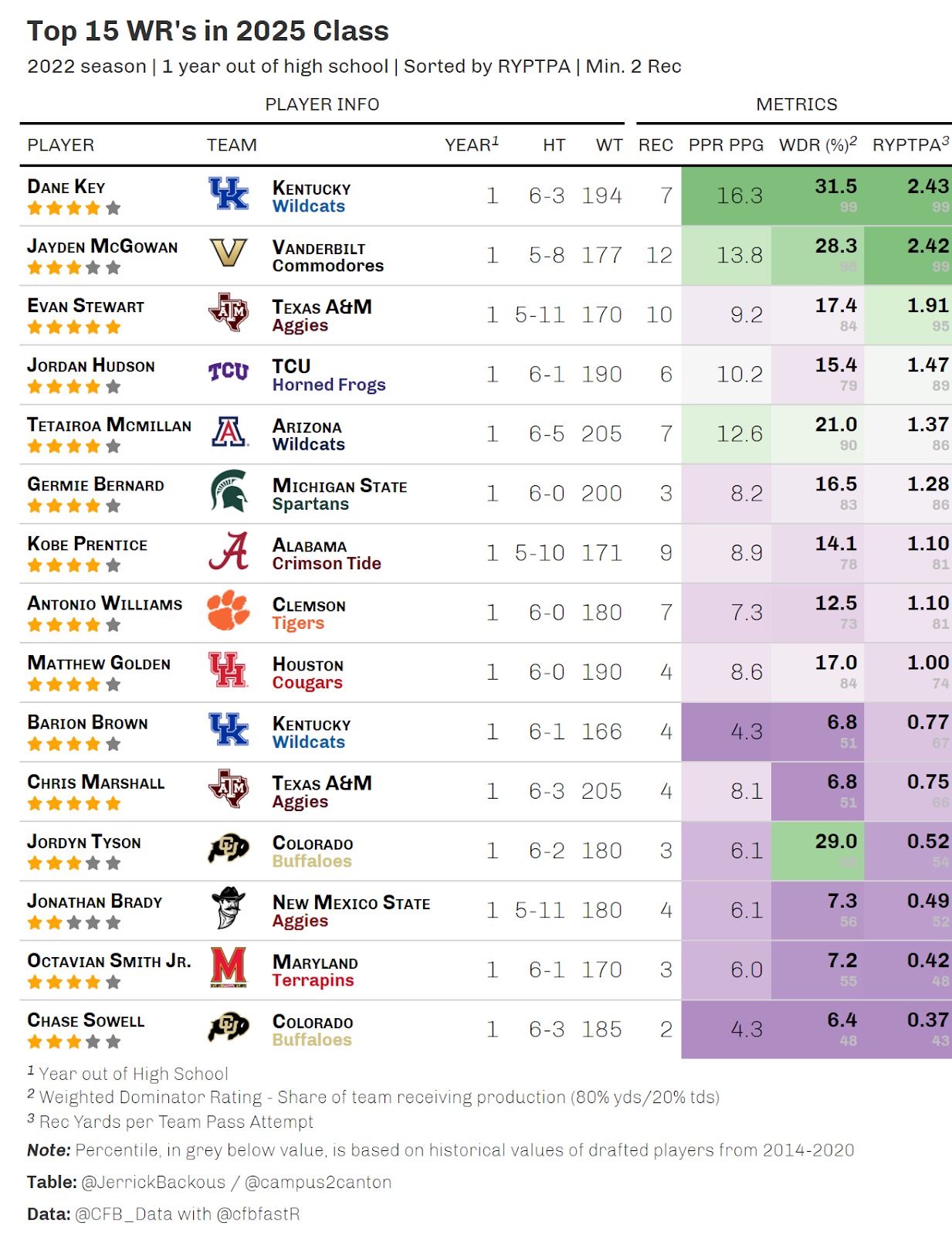Click Jordyn Tyson's Colorado Buffaloes logo
Screen dimensions: 952x1236
(x=229, y=849)
